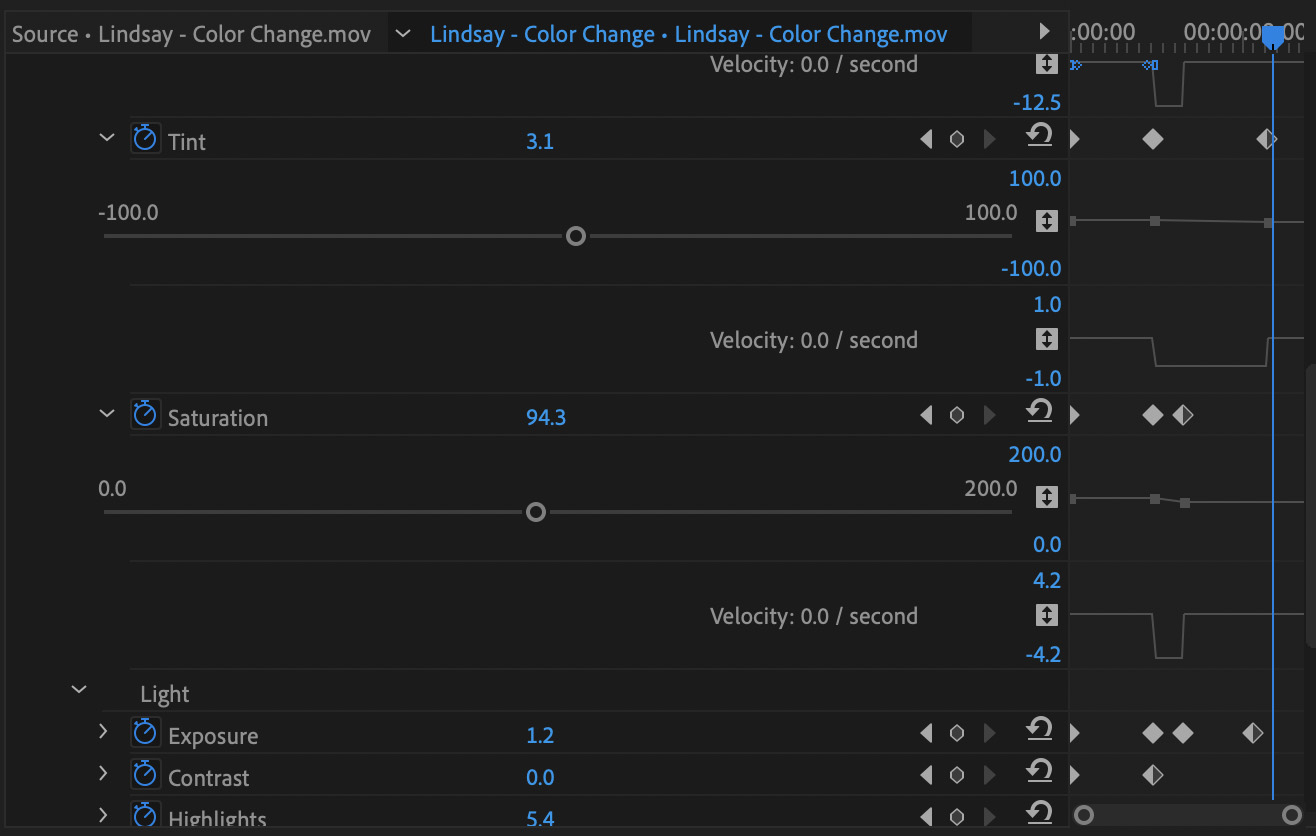The image size is (1316, 836).
Task: Toggle animation stopwatch for Exposure
Action: pos(145,733)
